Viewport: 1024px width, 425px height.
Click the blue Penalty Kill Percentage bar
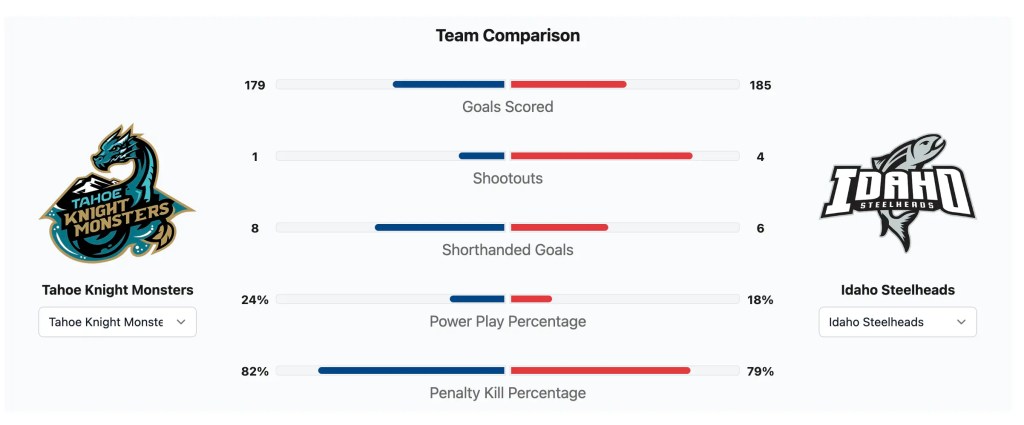411,370
